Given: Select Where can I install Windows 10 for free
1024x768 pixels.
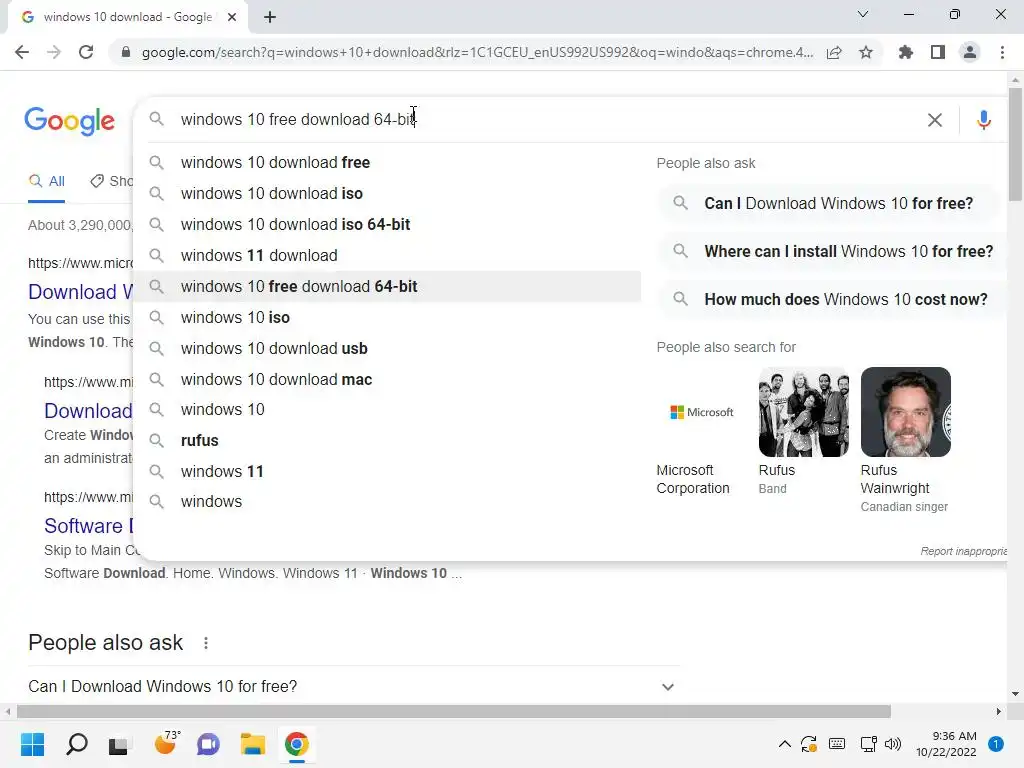Looking at the screenshot, I should [833, 251].
